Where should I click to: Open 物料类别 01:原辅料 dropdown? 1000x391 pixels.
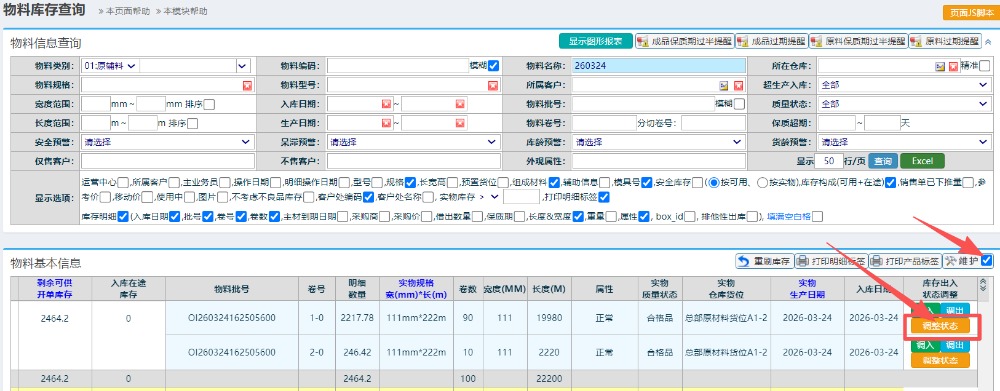110,66
